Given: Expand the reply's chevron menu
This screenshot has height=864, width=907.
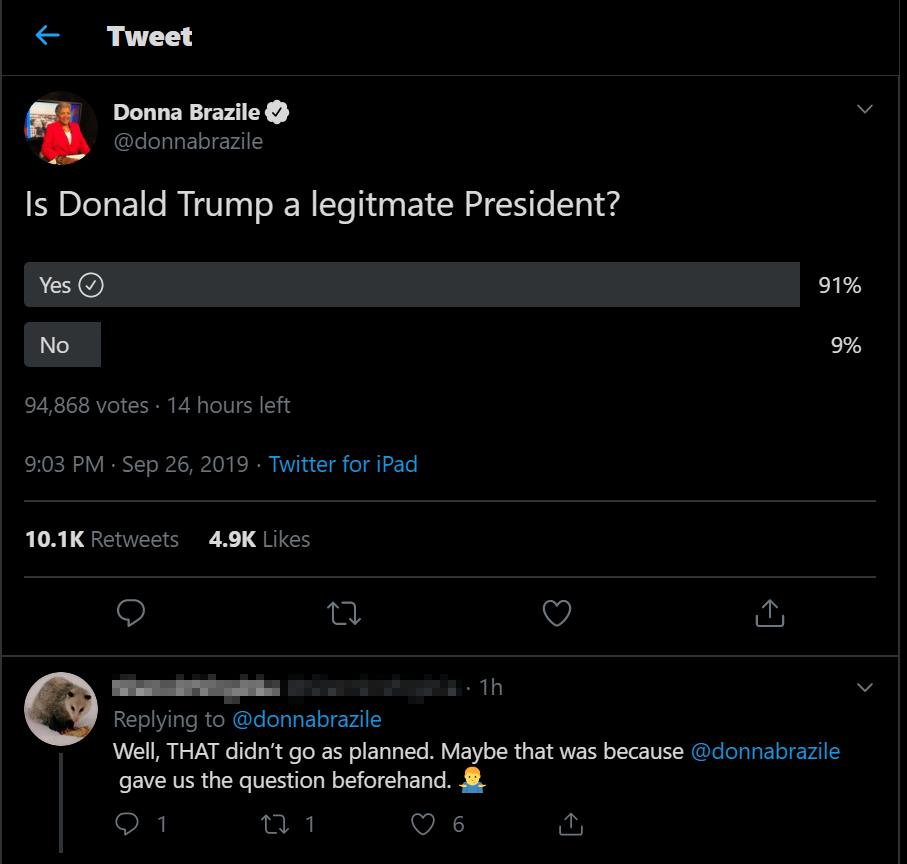Looking at the screenshot, I should click(x=865, y=687).
